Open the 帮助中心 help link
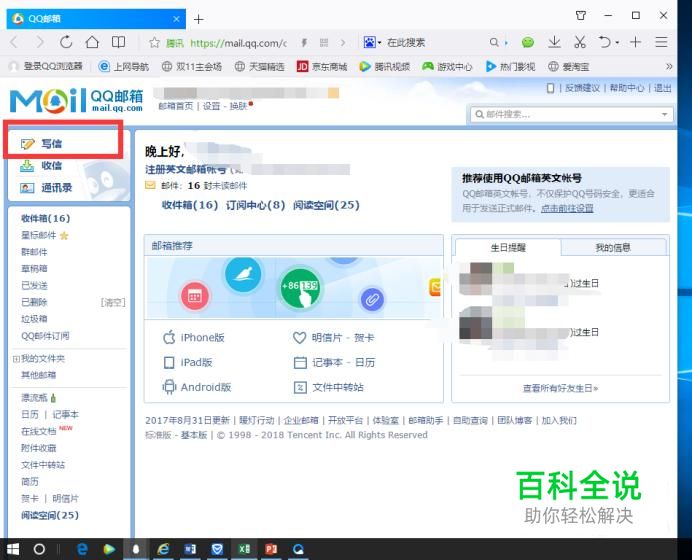This screenshot has height=560, width=692. click(x=627, y=88)
